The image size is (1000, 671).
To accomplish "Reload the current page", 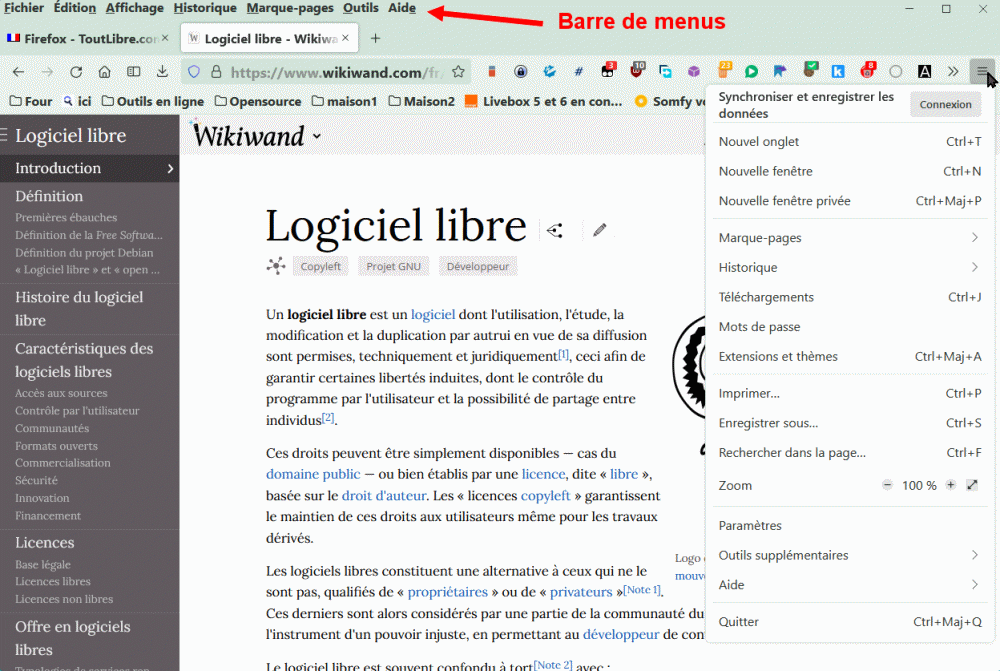I will tap(76, 72).
